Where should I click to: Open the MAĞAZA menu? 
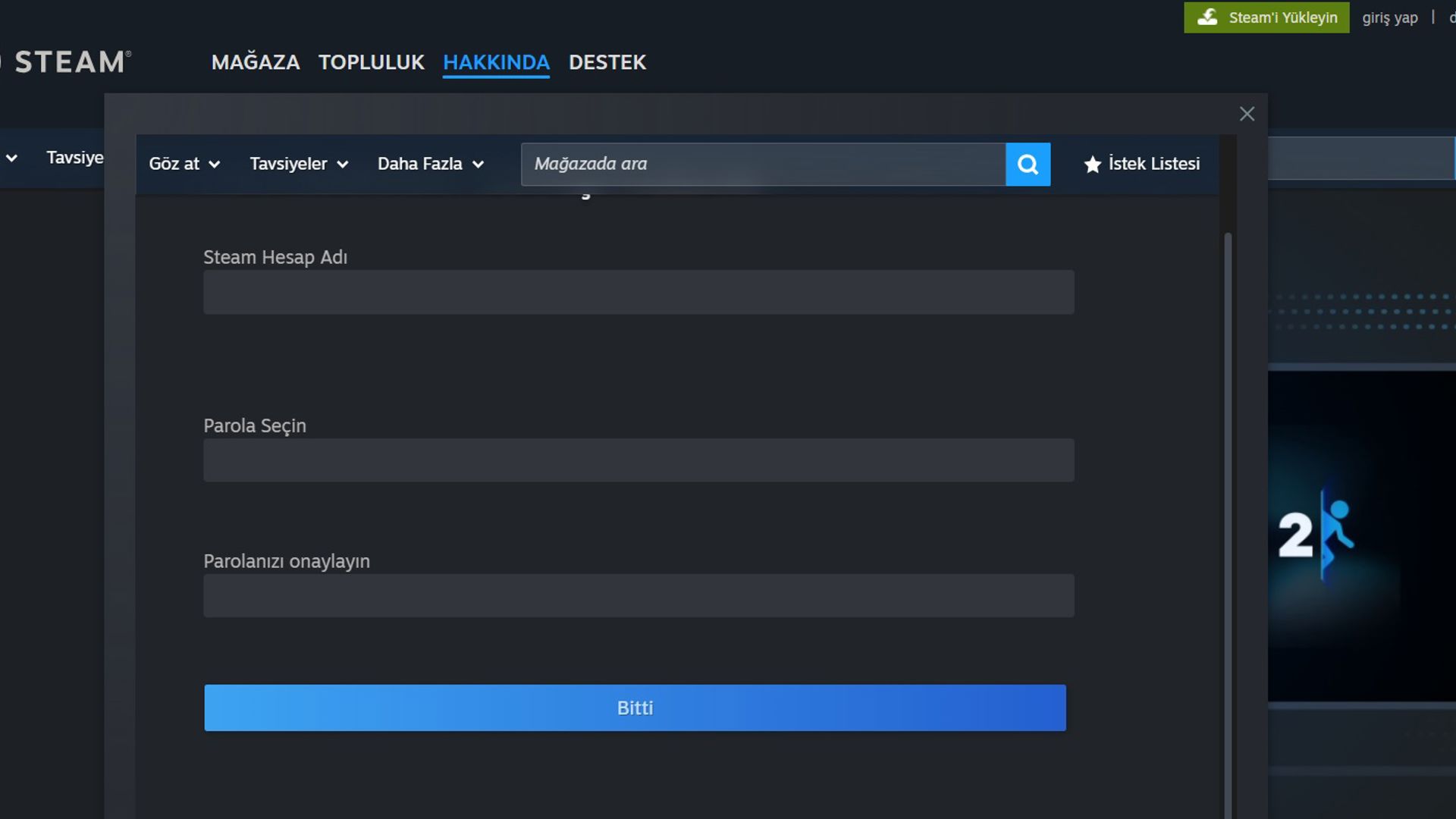pyautogui.click(x=256, y=62)
